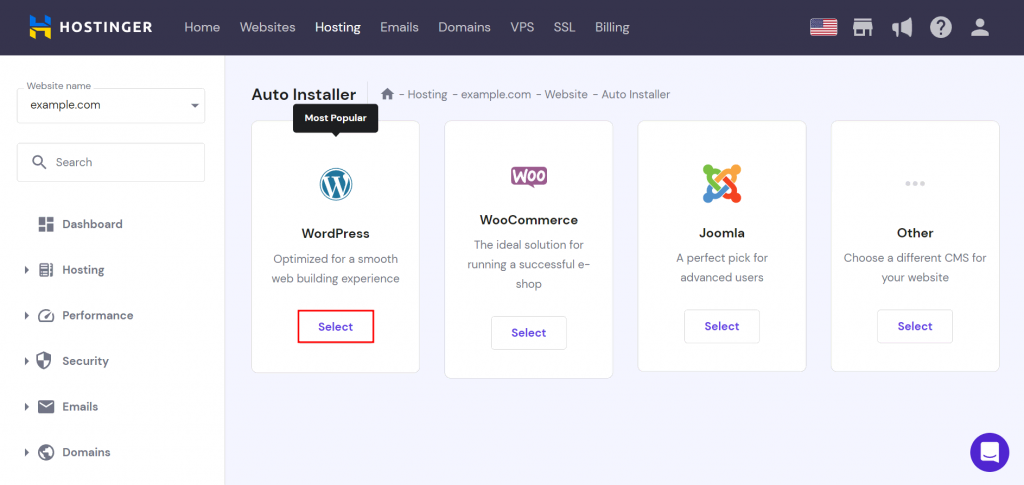Open the chat support bubble
This screenshot has height=485, width=1024.
(x=989, y=452)
